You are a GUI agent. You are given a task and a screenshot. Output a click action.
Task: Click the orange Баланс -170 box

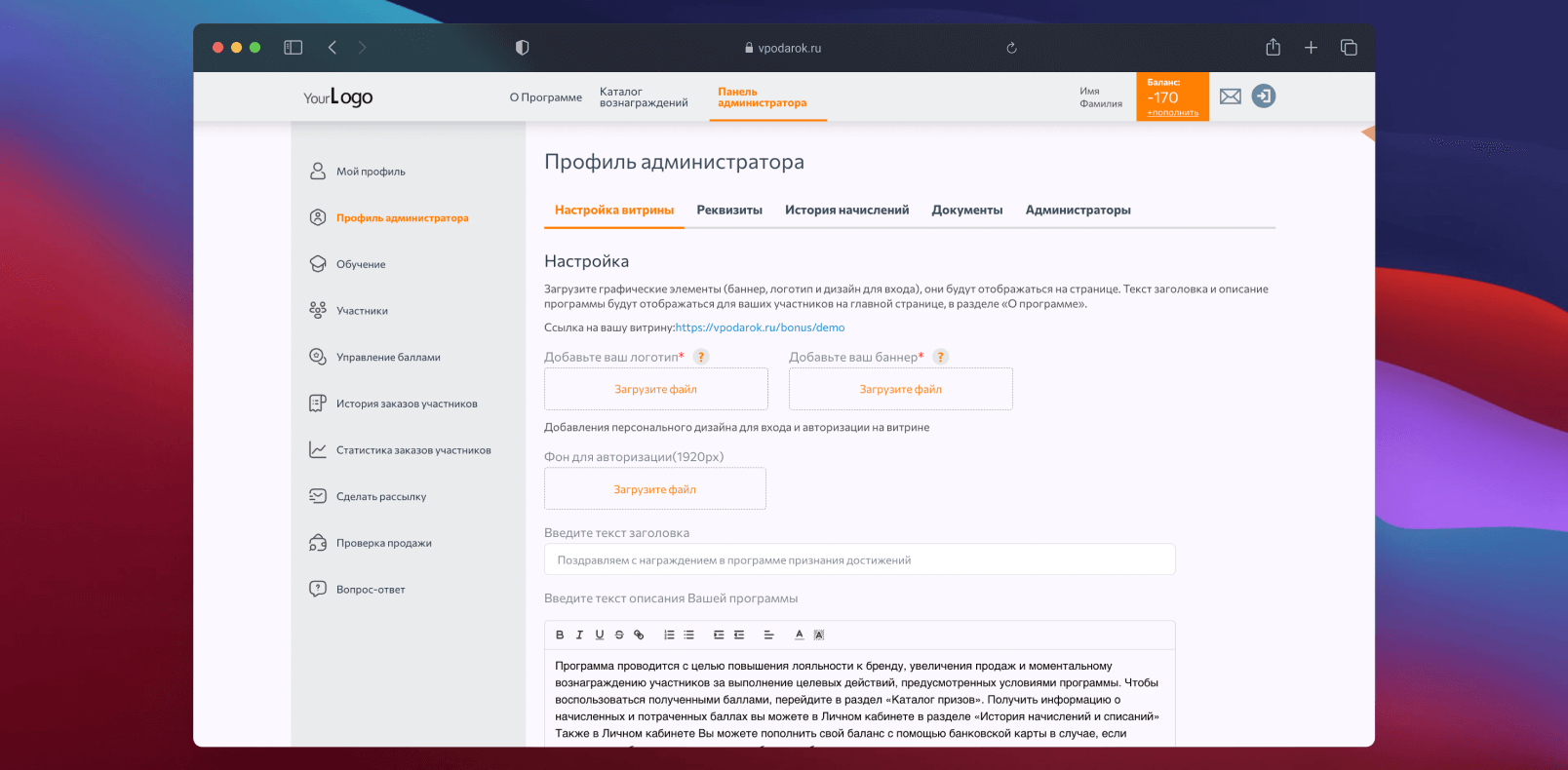(x=1173, y=96)
